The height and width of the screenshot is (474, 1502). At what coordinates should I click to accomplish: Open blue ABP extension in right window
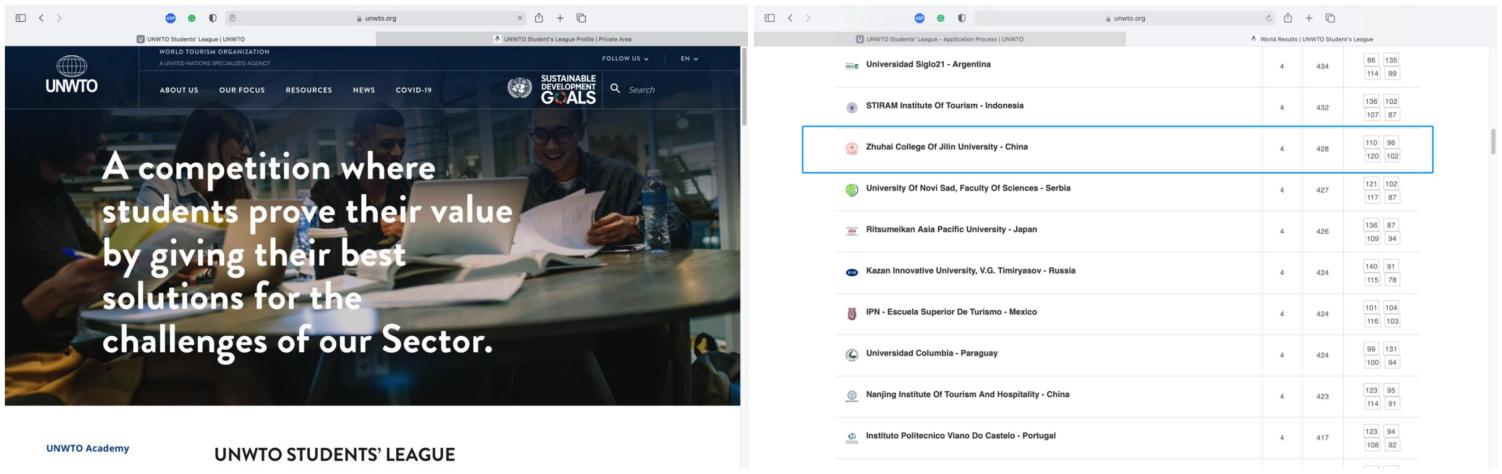920,18
